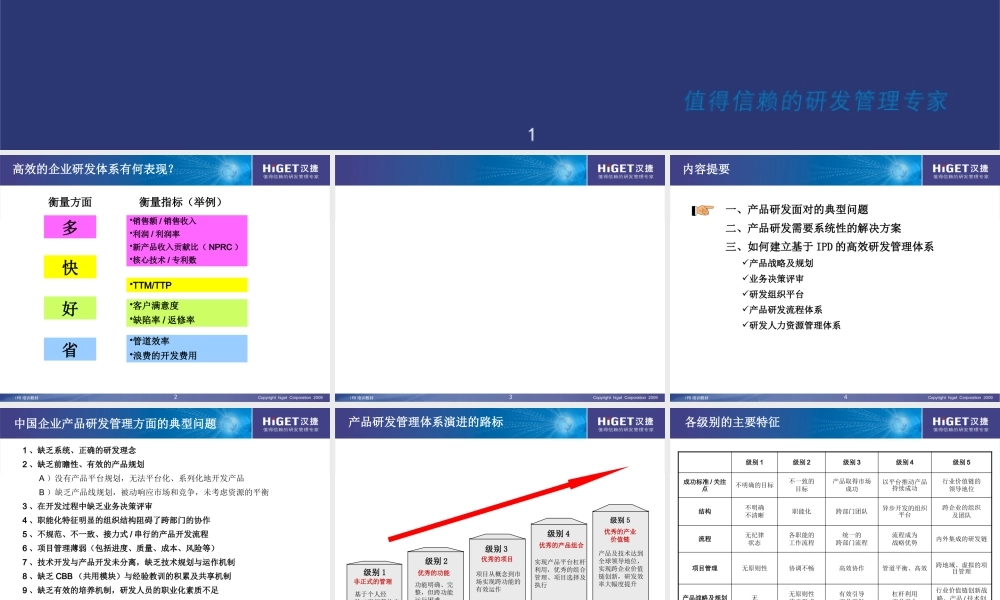This screenshot has height=600, width=1000.
Task: Click the 结构 row header in the table
Action: click(x=704, y=511)
